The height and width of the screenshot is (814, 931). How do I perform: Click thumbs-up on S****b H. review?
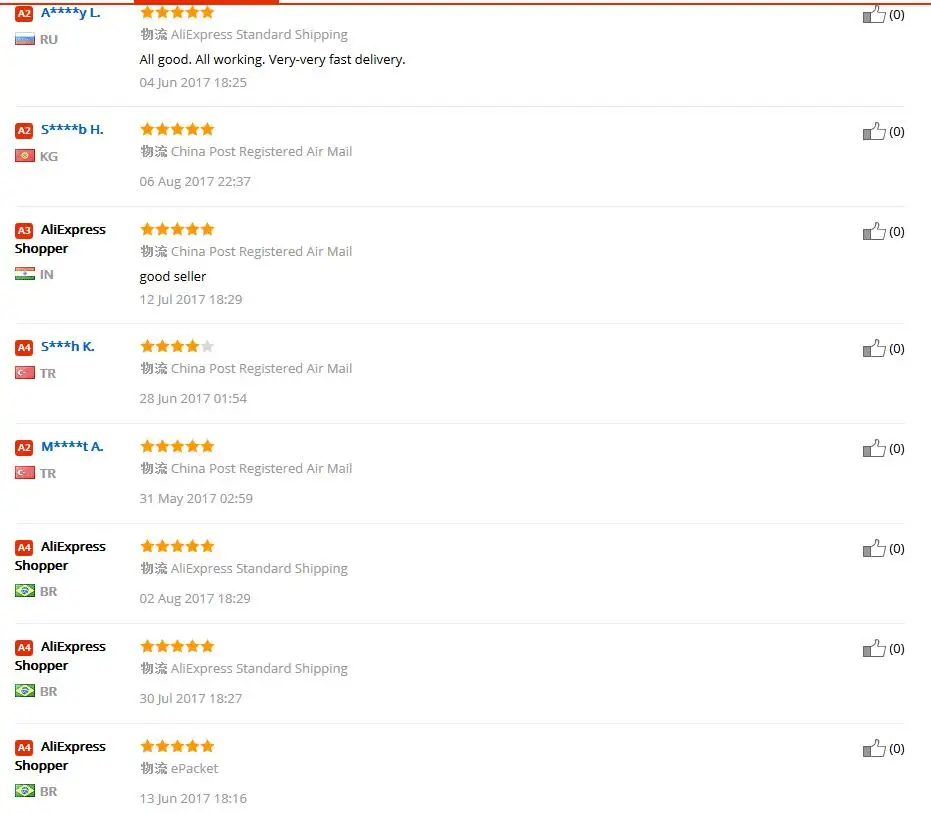(x=875, y=131)
